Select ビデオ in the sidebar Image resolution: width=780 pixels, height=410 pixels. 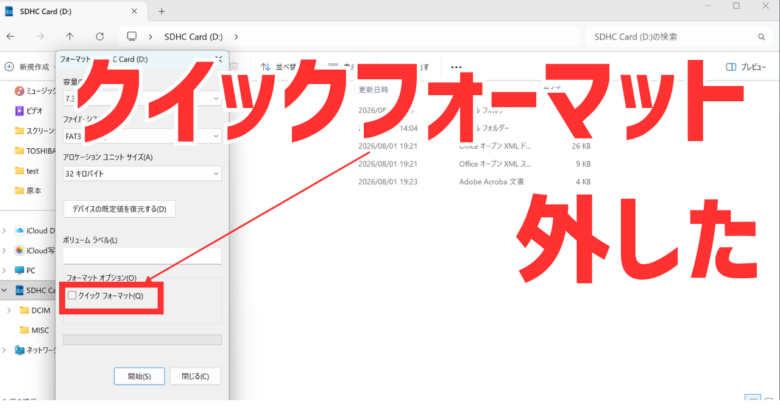tap(29, 110)
